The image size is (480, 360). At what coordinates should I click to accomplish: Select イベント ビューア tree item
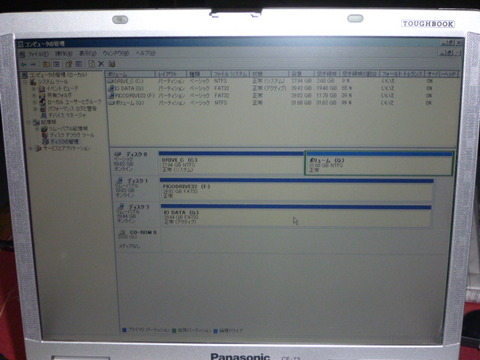[x=62, y=88]
